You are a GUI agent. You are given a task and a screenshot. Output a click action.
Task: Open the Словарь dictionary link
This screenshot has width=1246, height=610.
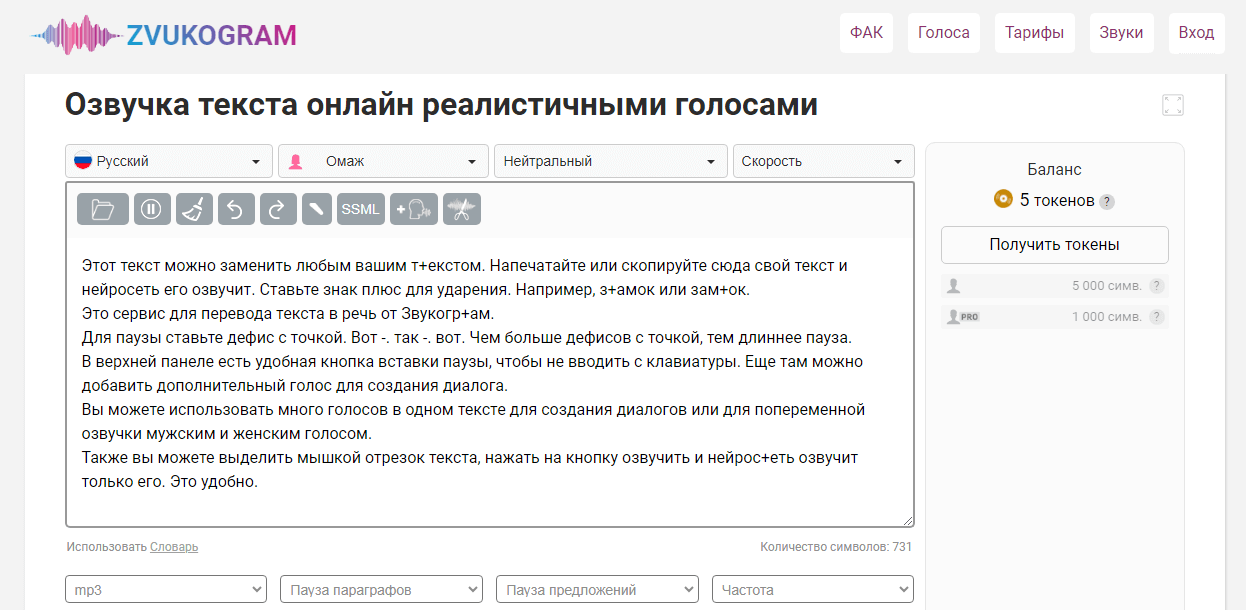click(x=174, y=547)
